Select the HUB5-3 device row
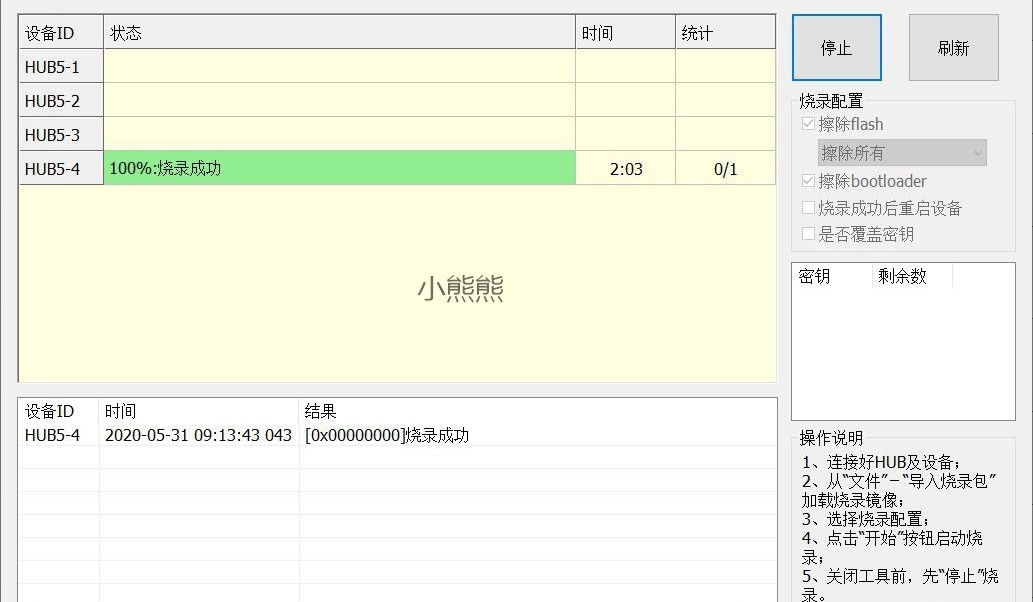This screenshot has width=1033, height=602. (58, 133)
